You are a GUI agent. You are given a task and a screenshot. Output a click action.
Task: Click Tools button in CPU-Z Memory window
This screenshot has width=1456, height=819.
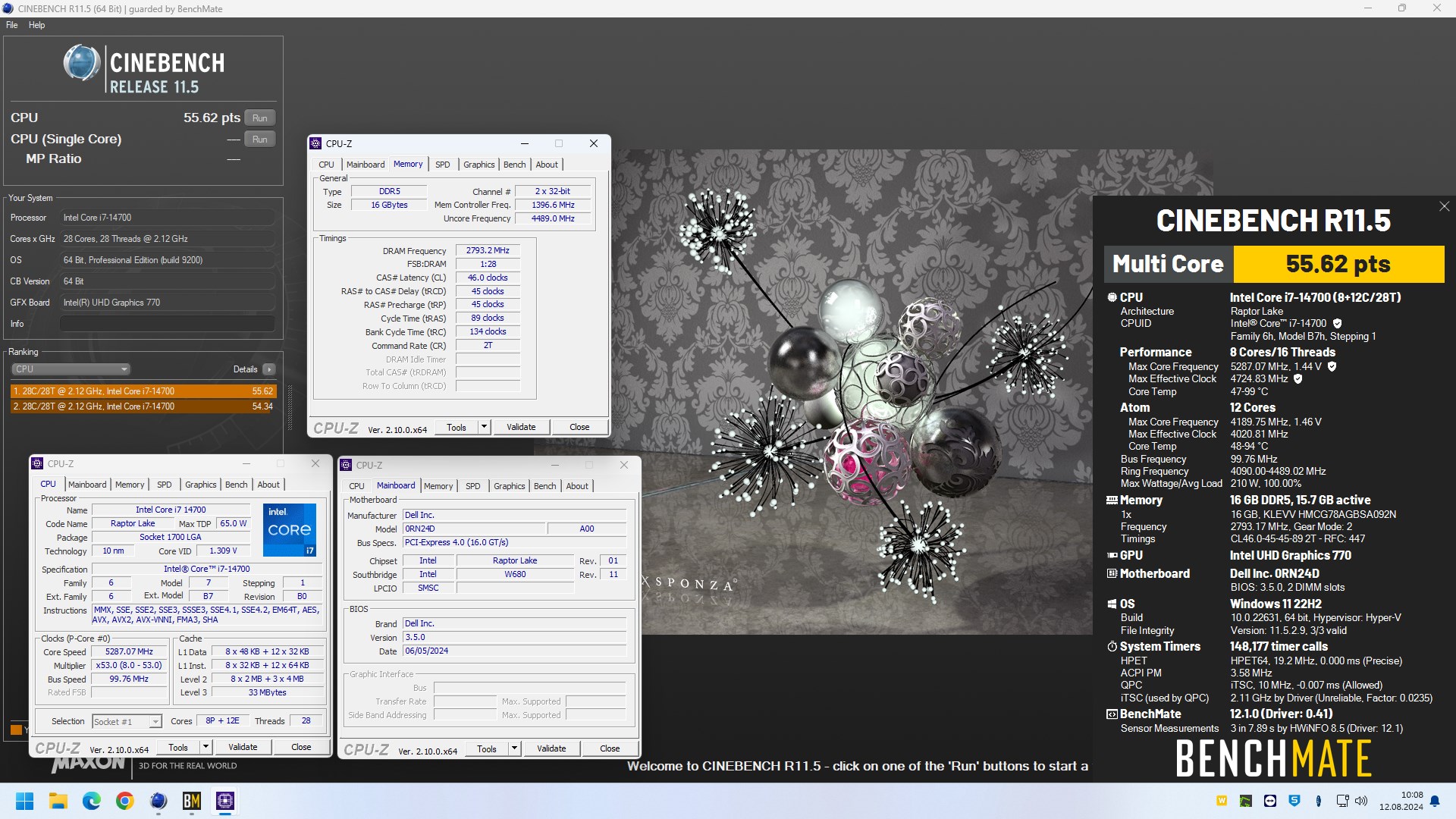(457, 427)
